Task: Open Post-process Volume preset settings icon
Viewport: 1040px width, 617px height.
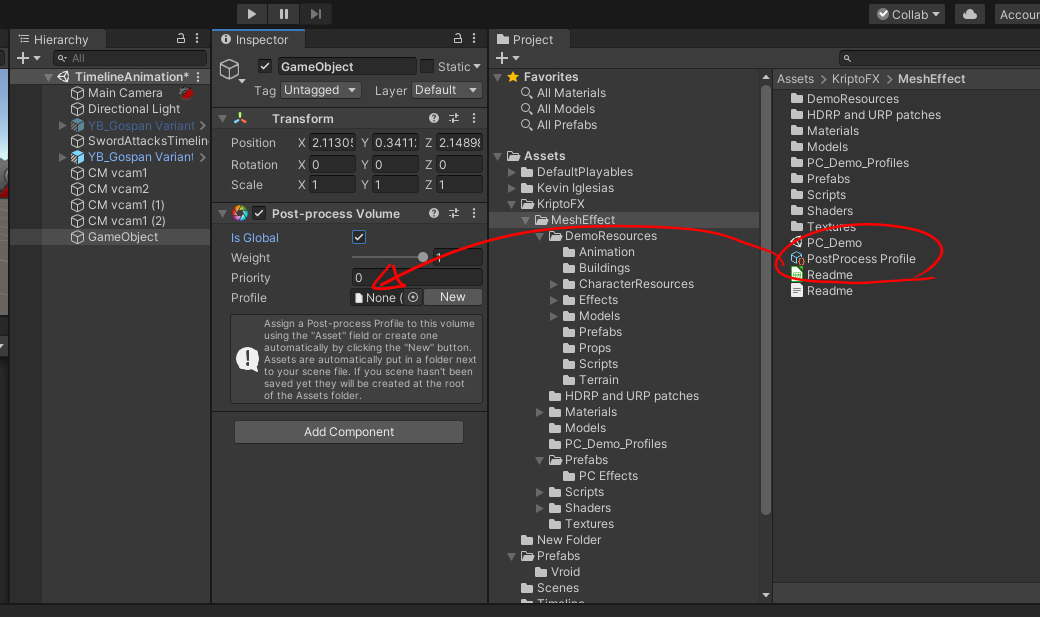Action: 454,213
